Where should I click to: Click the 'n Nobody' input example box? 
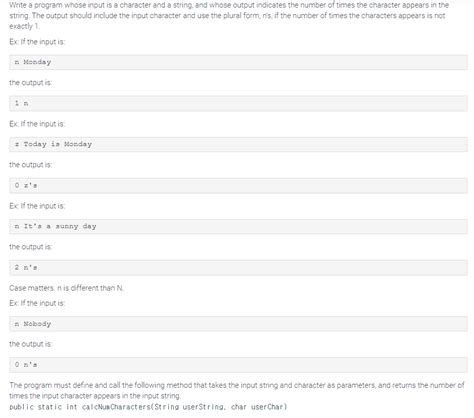point(238,324)
